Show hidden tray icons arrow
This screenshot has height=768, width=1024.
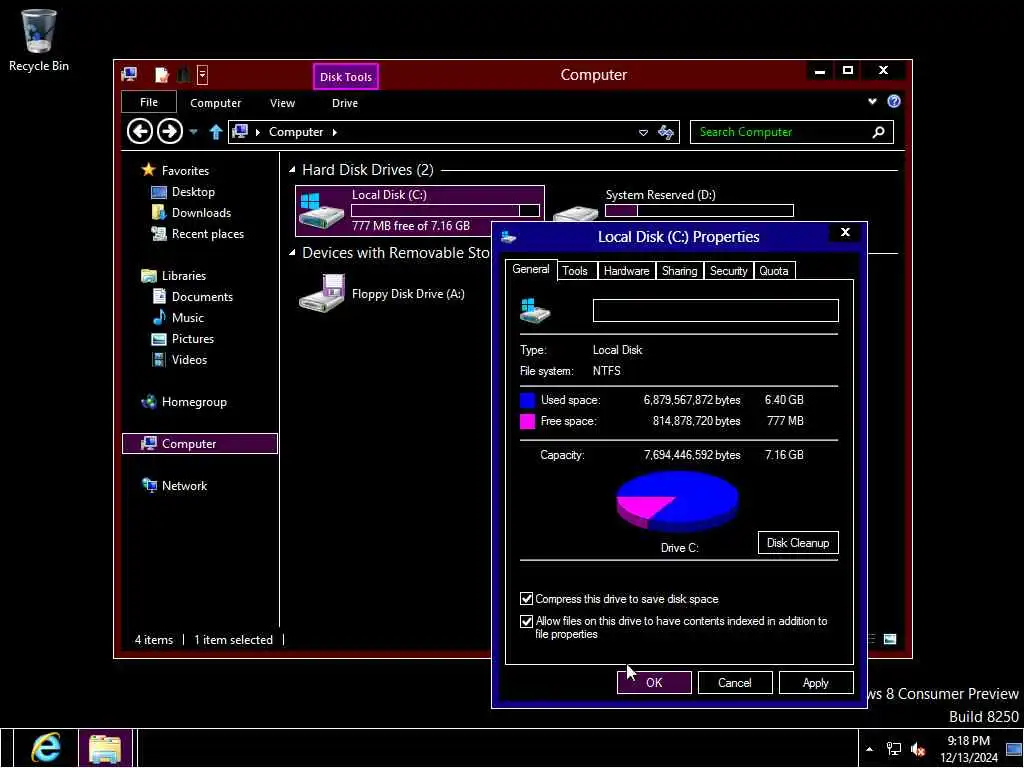pyautogui.click(x=869, y=749)
